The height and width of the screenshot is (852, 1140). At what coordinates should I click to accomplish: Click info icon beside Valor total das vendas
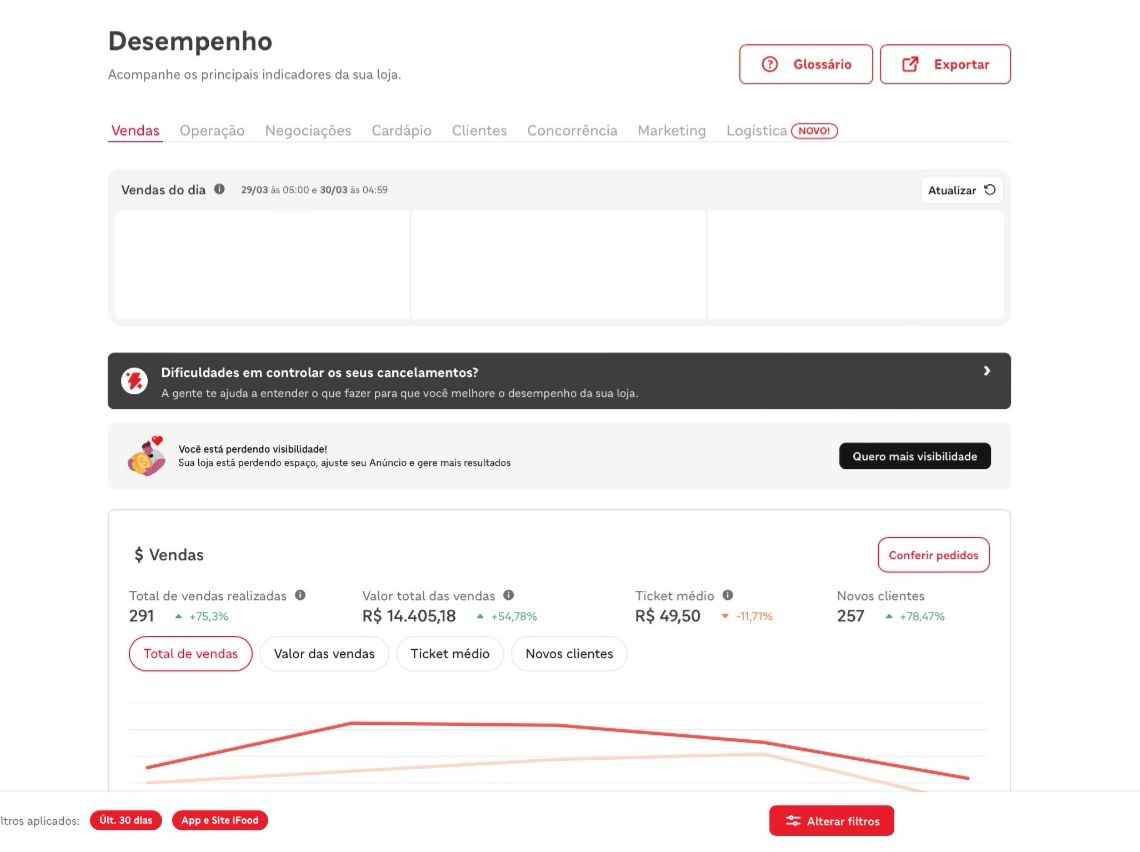coord(508,595)
